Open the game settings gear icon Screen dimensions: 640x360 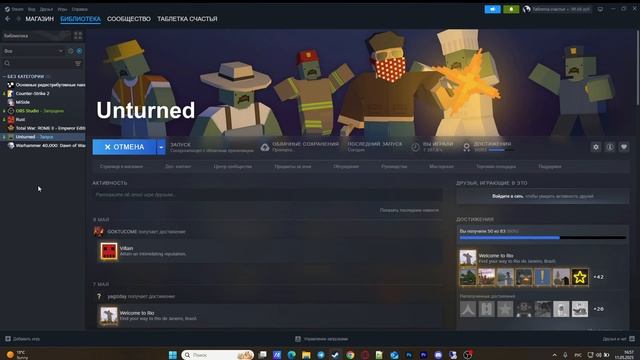596,147
